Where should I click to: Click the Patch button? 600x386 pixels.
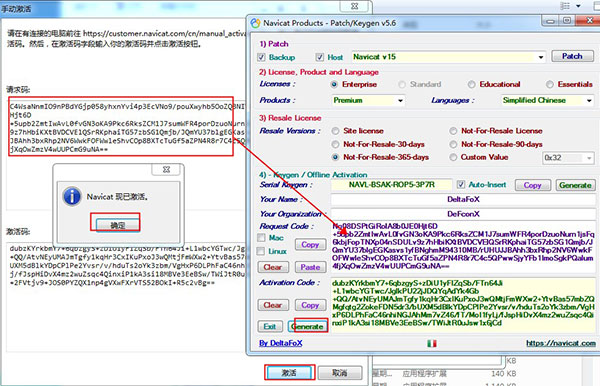[572, 56]
